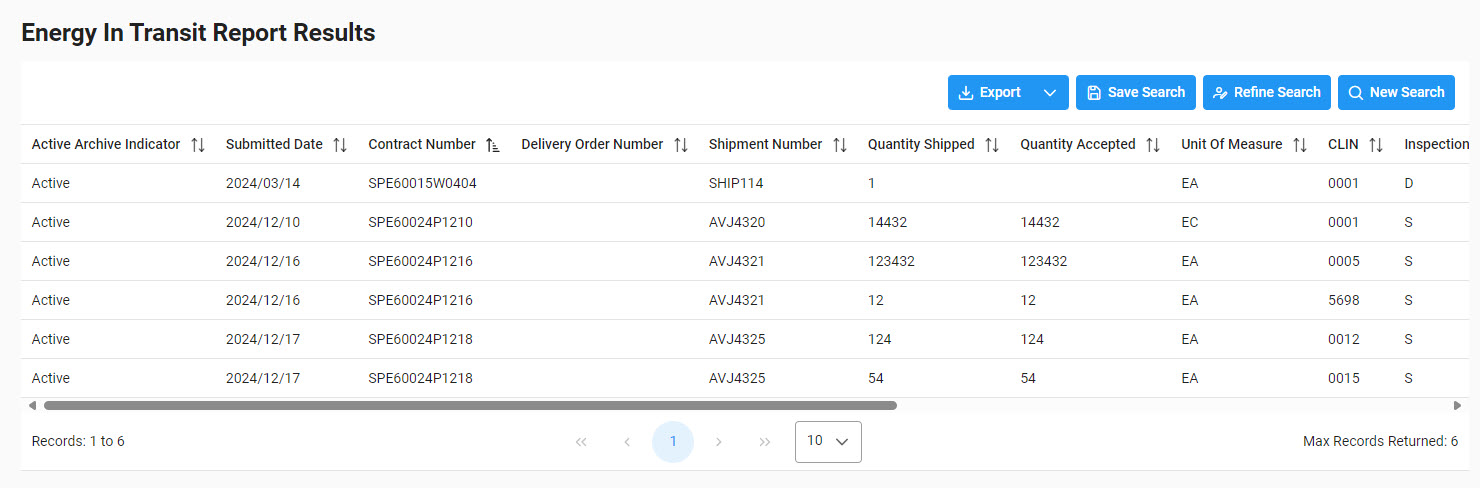The height and width of the screenshot is (488, 1480).
Task: Select page 1 in paginator
Action: tap(673, 441)
